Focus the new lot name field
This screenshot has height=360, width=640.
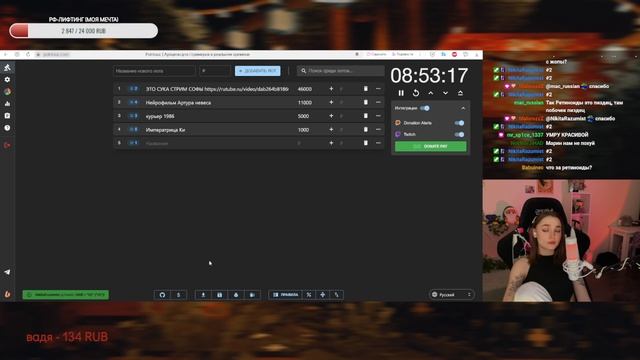154,71
